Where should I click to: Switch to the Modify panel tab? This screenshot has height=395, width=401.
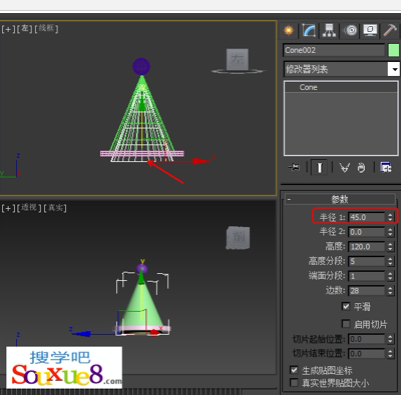(x=309, y=30)
